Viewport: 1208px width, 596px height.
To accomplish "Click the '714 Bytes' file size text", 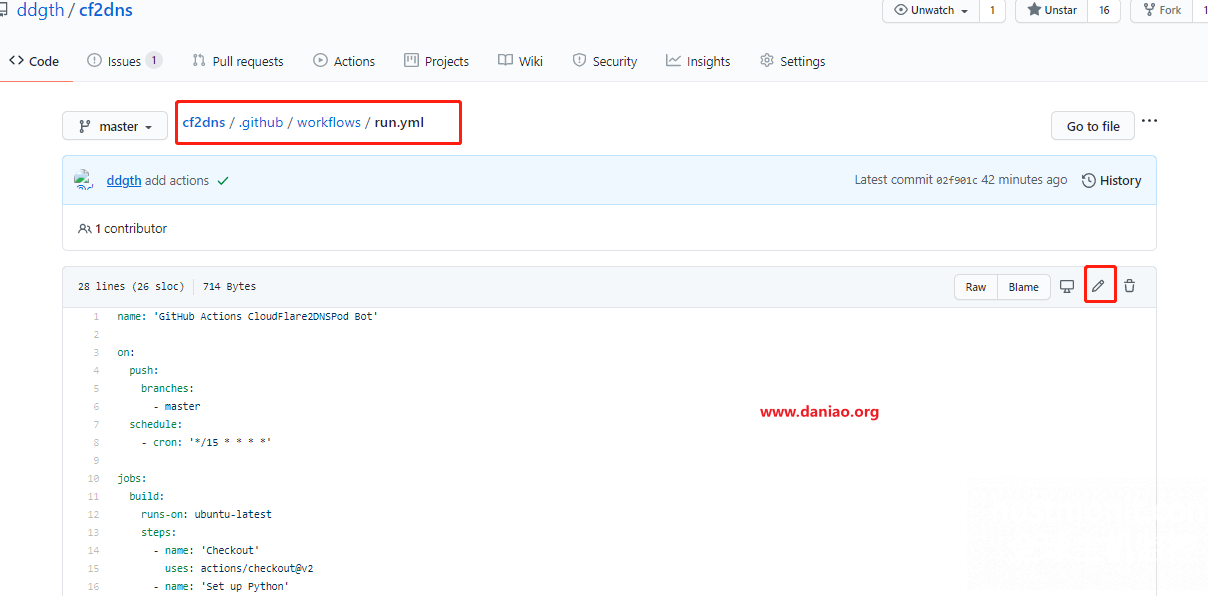I will pyautogui.click(x=229, y=287).
